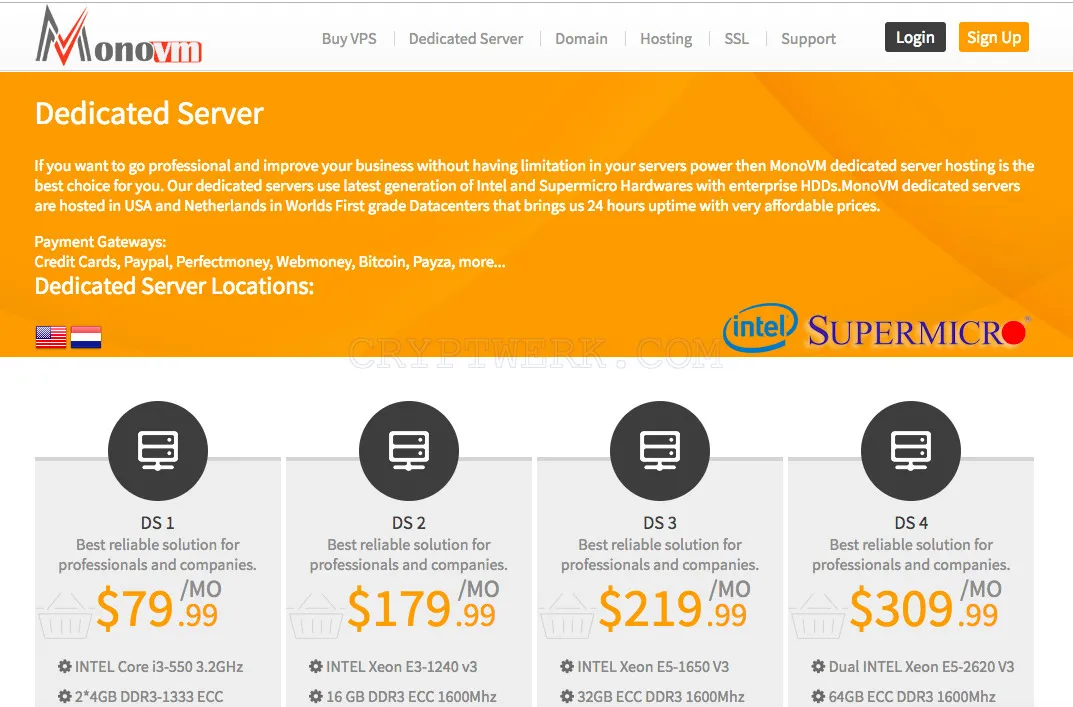Click the INTEL Core i3-550 3.2GHz text
This screenshot has width=1073, height=707.
[159, 667]
